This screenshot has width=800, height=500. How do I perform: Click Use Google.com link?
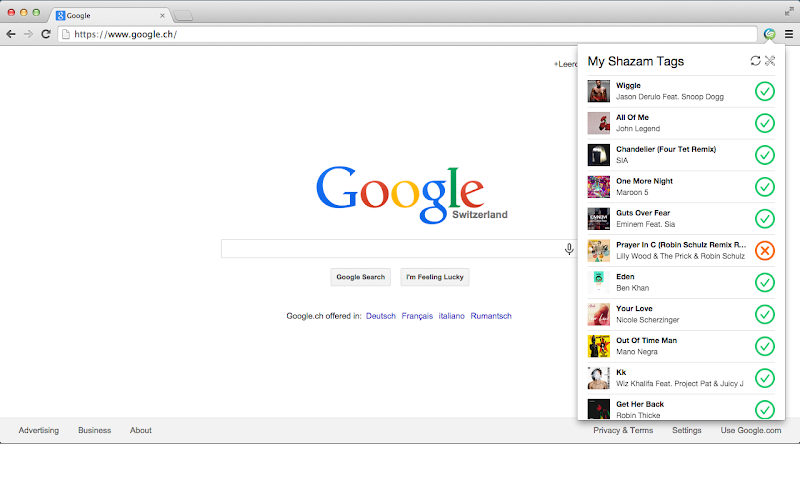tap(751, 430)
